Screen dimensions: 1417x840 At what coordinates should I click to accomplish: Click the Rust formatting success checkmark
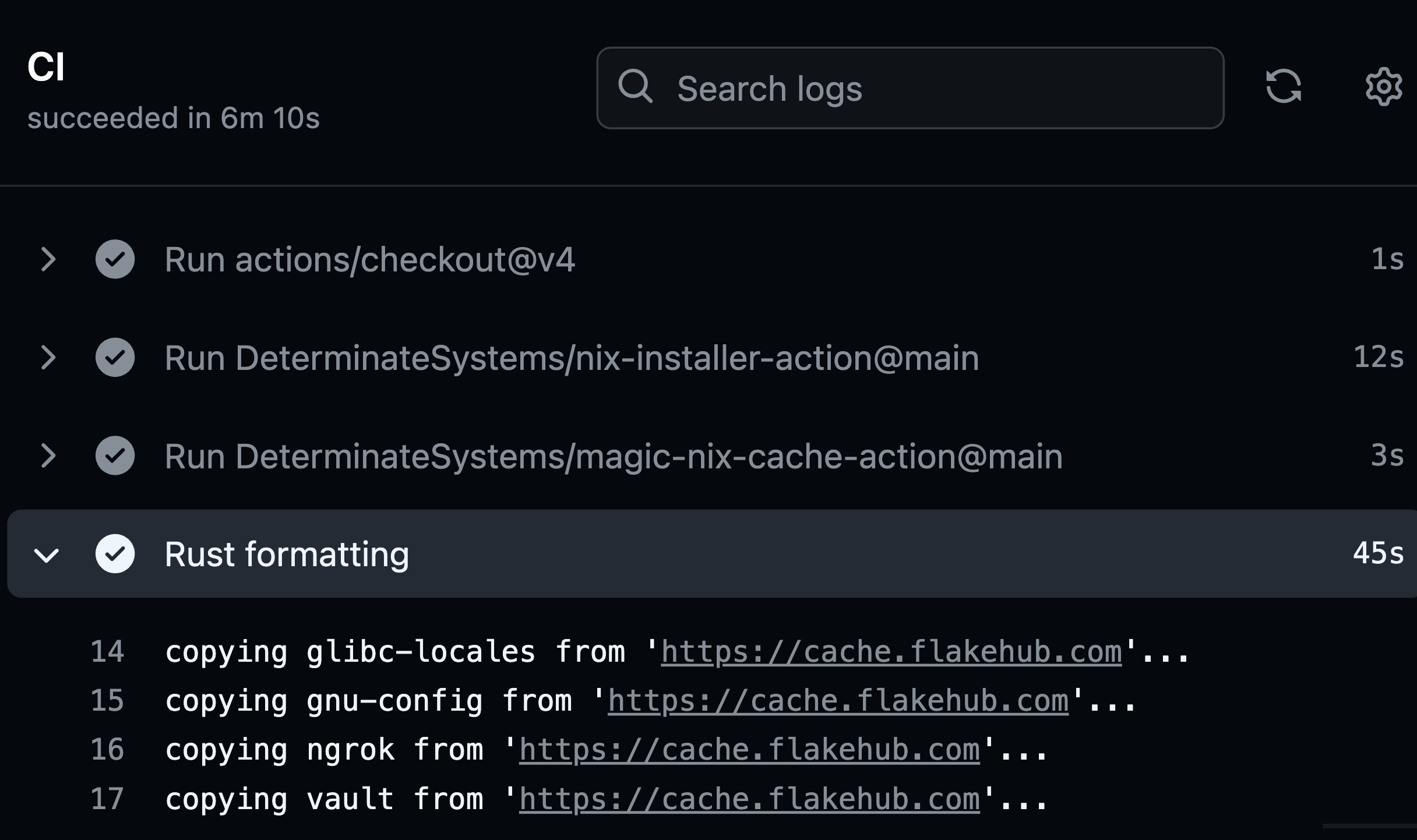115,553
